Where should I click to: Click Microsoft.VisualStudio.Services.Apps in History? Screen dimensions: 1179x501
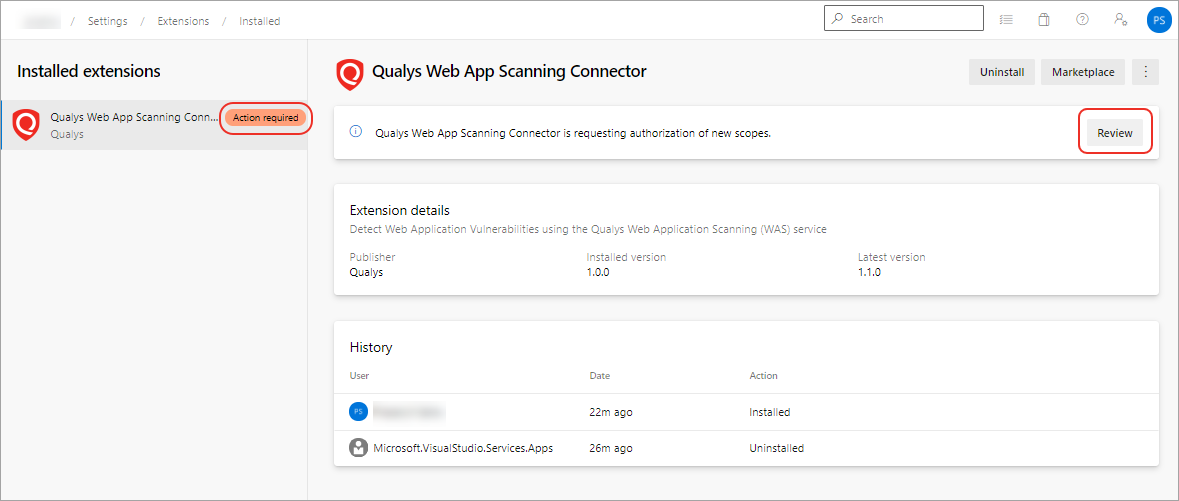pos(463,448)
